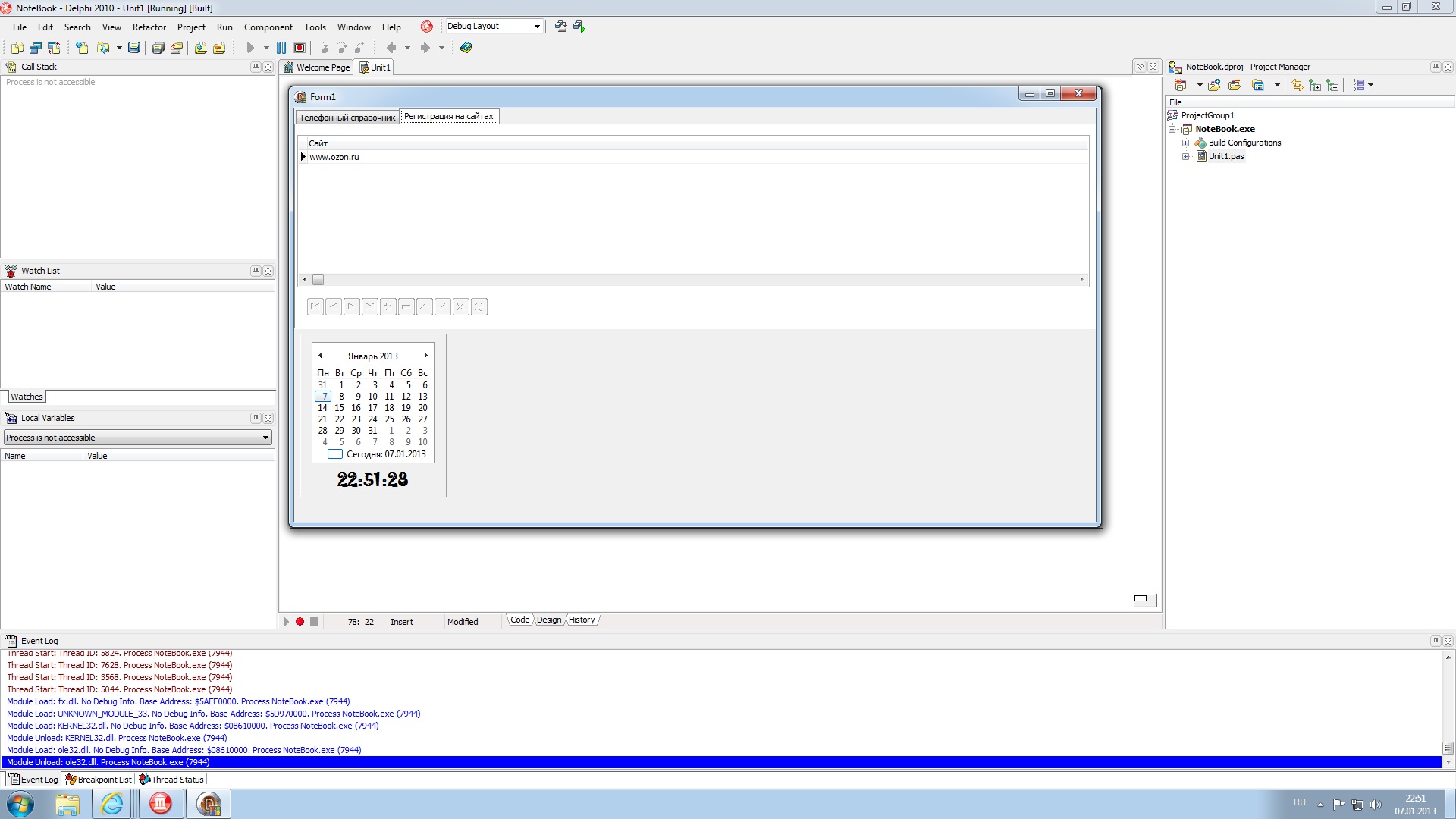
Task: Pin the Watch List panel
Action: pos(256,271)
